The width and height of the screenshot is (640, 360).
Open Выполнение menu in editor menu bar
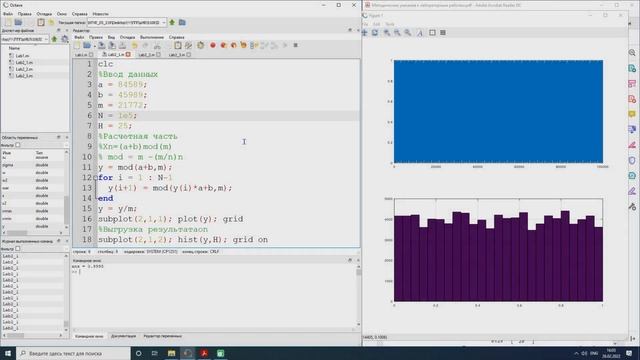[152, 37]
